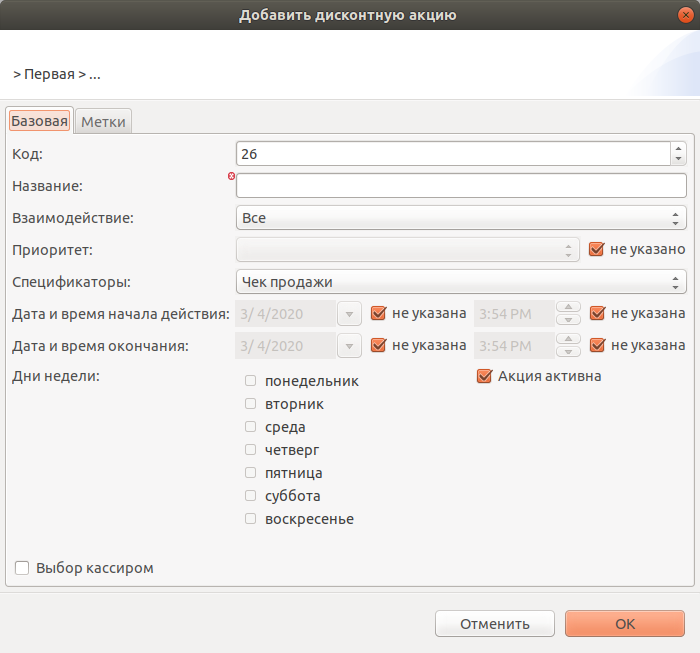Confirm with the OK button
This screenshot has height=653, width=700.
point(625,624)
